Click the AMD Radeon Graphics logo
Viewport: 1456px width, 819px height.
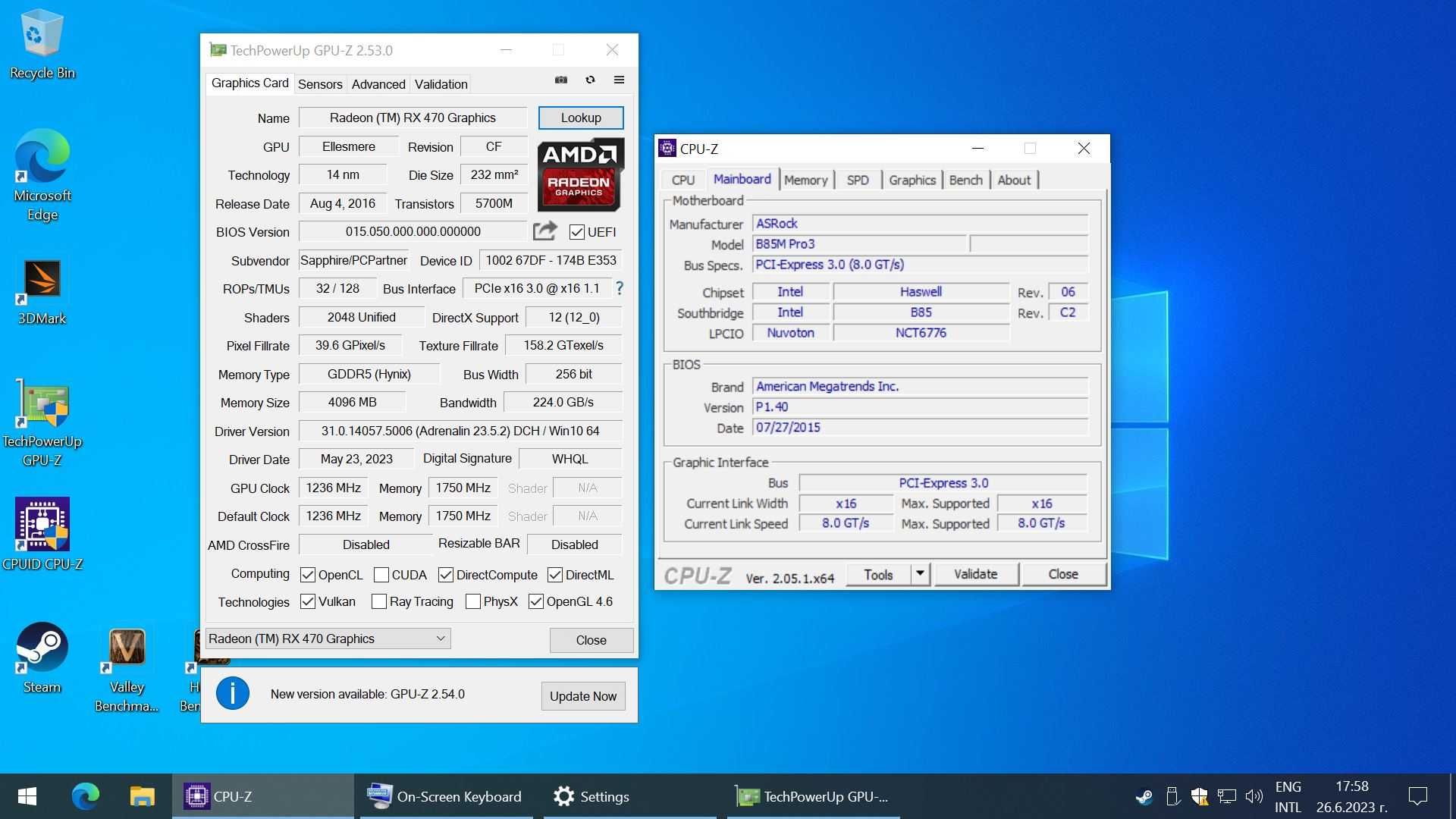[581, 174]
